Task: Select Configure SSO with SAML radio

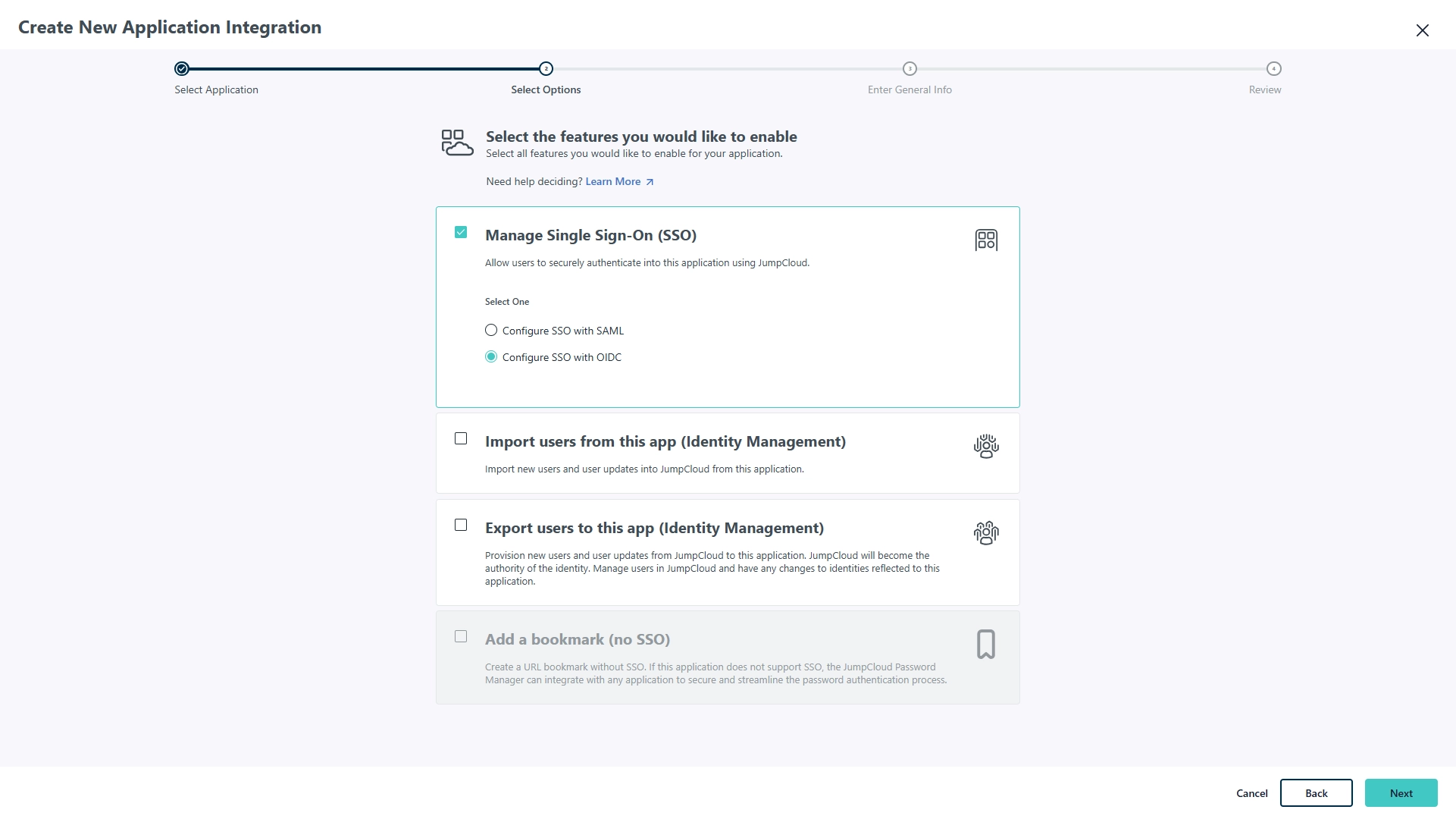Action: click(491, 331)
